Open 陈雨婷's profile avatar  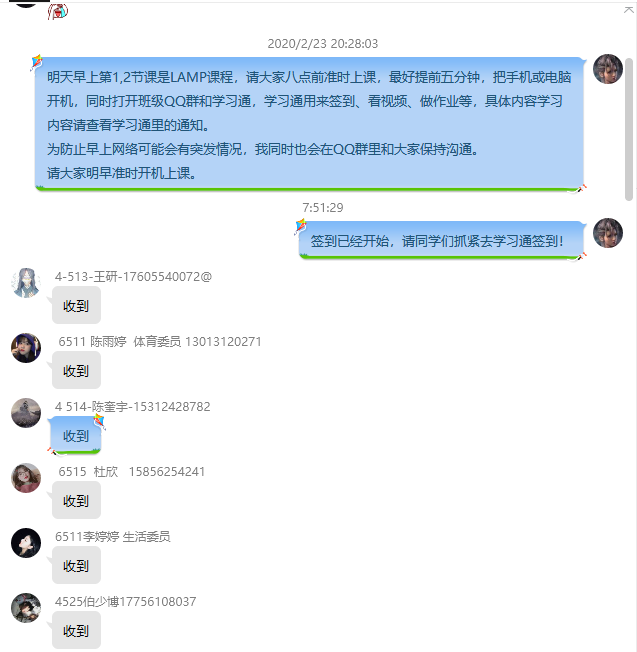click(x=26, y=348)
